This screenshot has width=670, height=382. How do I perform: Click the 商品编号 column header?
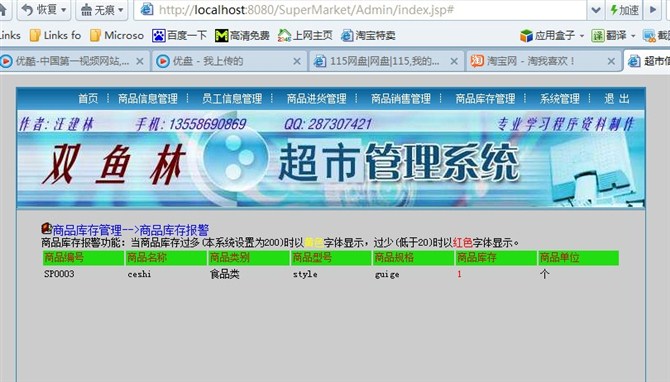tap(83, 258)
